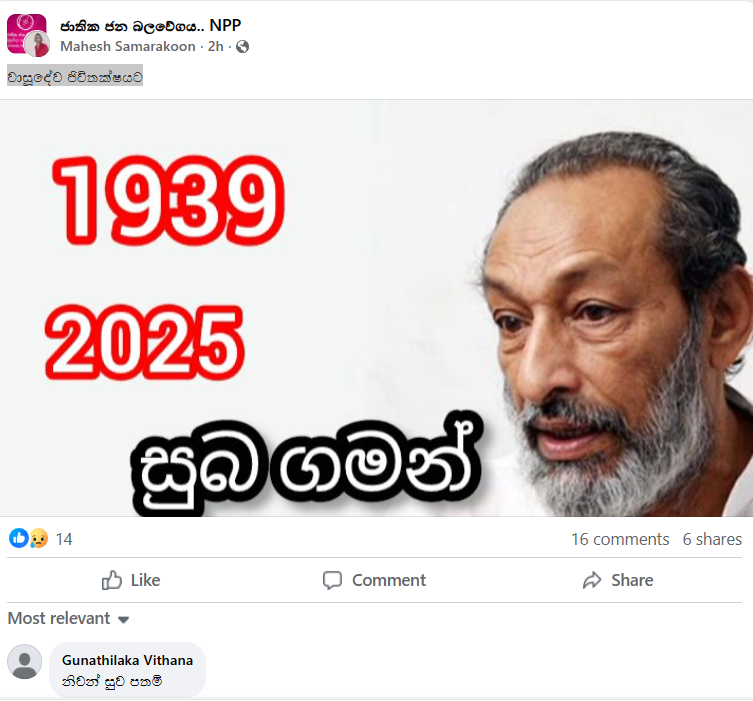Open Mahesh Samarakoon's small profile picture

tap(37, 44)
